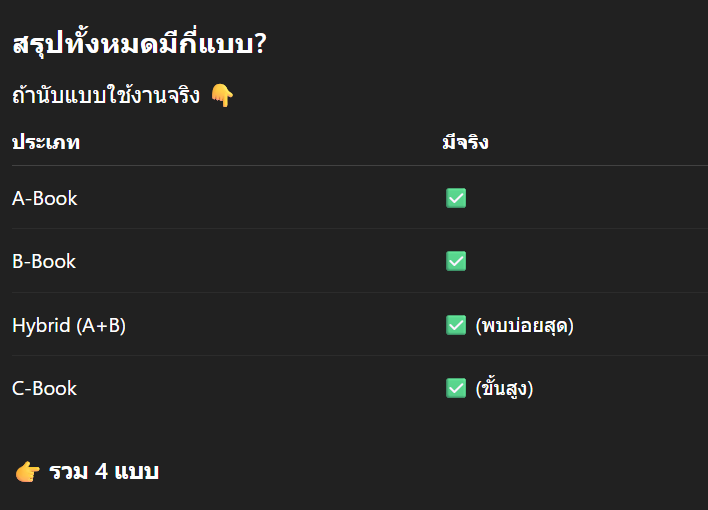Click the green checkmark beside ขั้นสูง
The width and height of the screenshot is (708, 510).
[456, 388]
